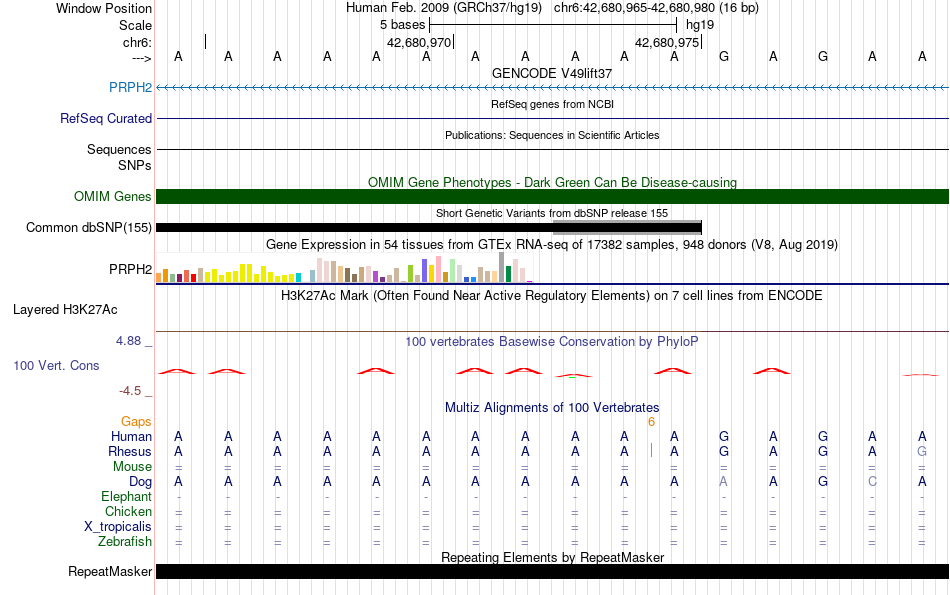Open the blue PRPH2 GENCODE track label
The width and height of the screenshot is (950, 595).
coord(130,87)
